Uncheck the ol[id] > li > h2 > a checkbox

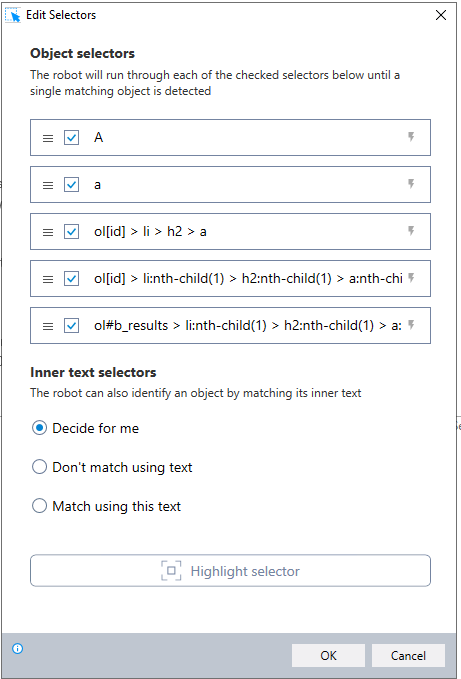point(71,232)
